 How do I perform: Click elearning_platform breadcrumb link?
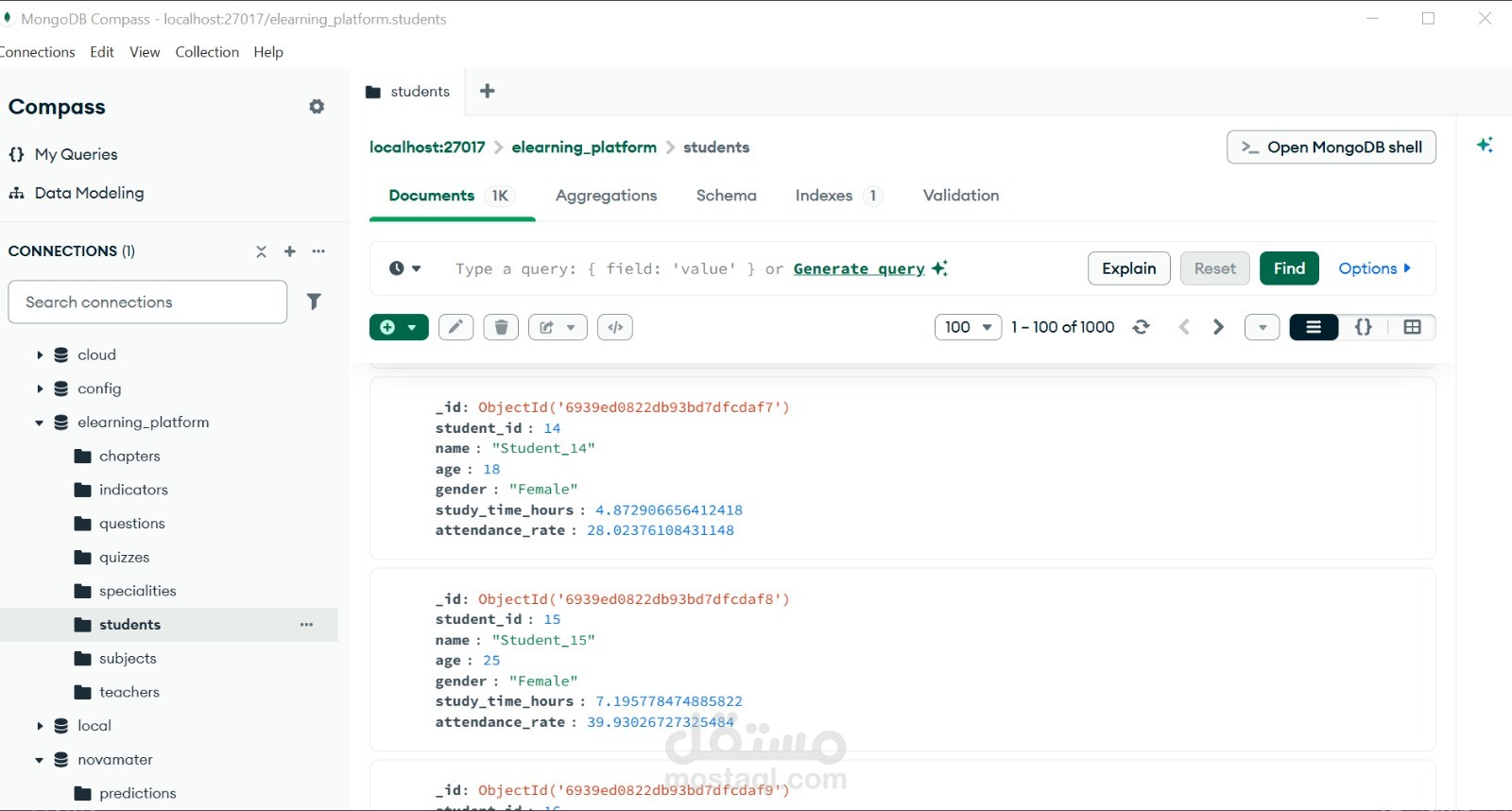click(584, 147)
